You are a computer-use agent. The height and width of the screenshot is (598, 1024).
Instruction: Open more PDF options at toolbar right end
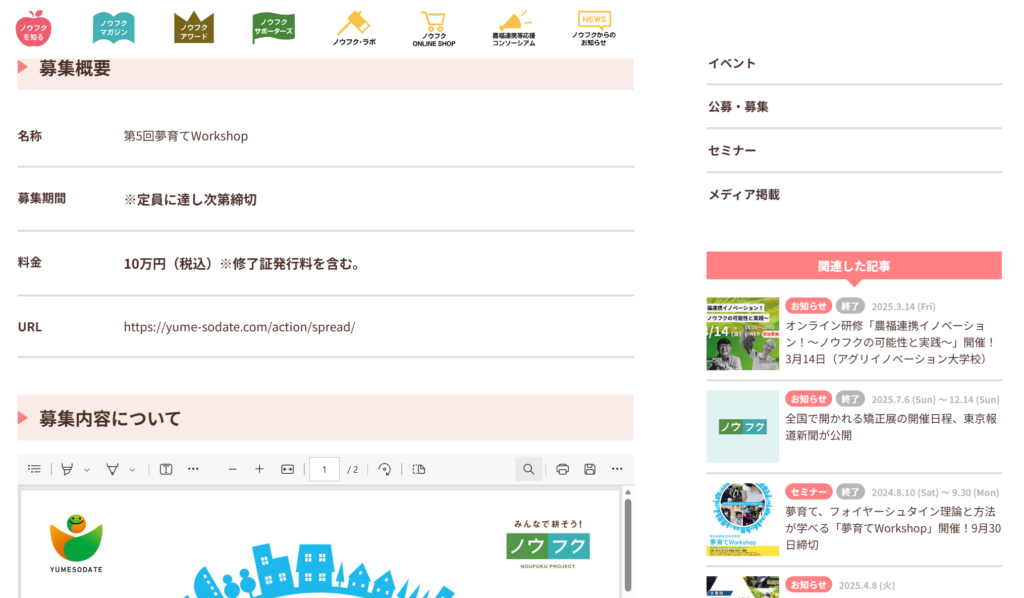(x=617, y=469)
